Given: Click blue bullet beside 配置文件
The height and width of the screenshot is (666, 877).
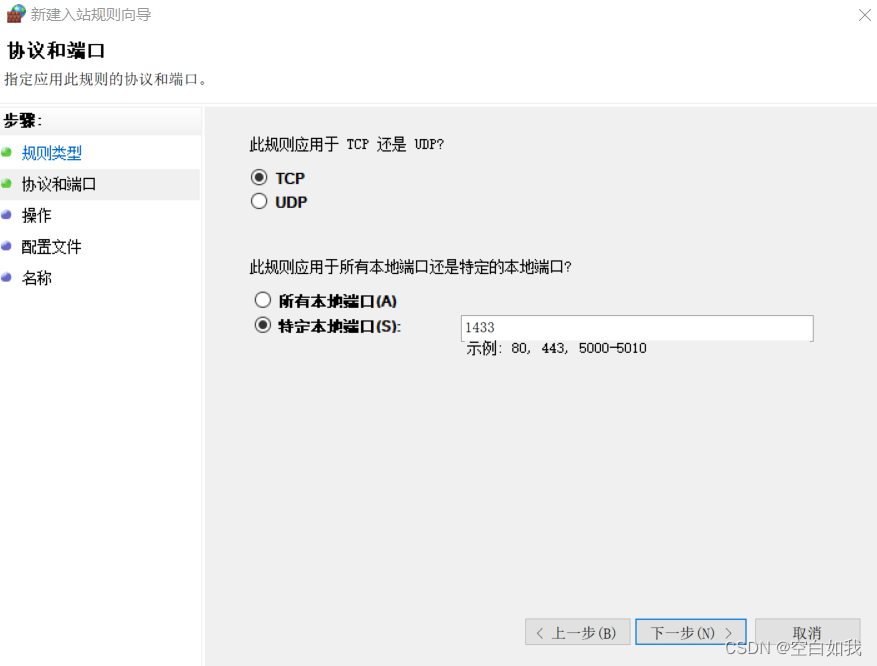Looking at the screenshot, I should click(7, 246).
